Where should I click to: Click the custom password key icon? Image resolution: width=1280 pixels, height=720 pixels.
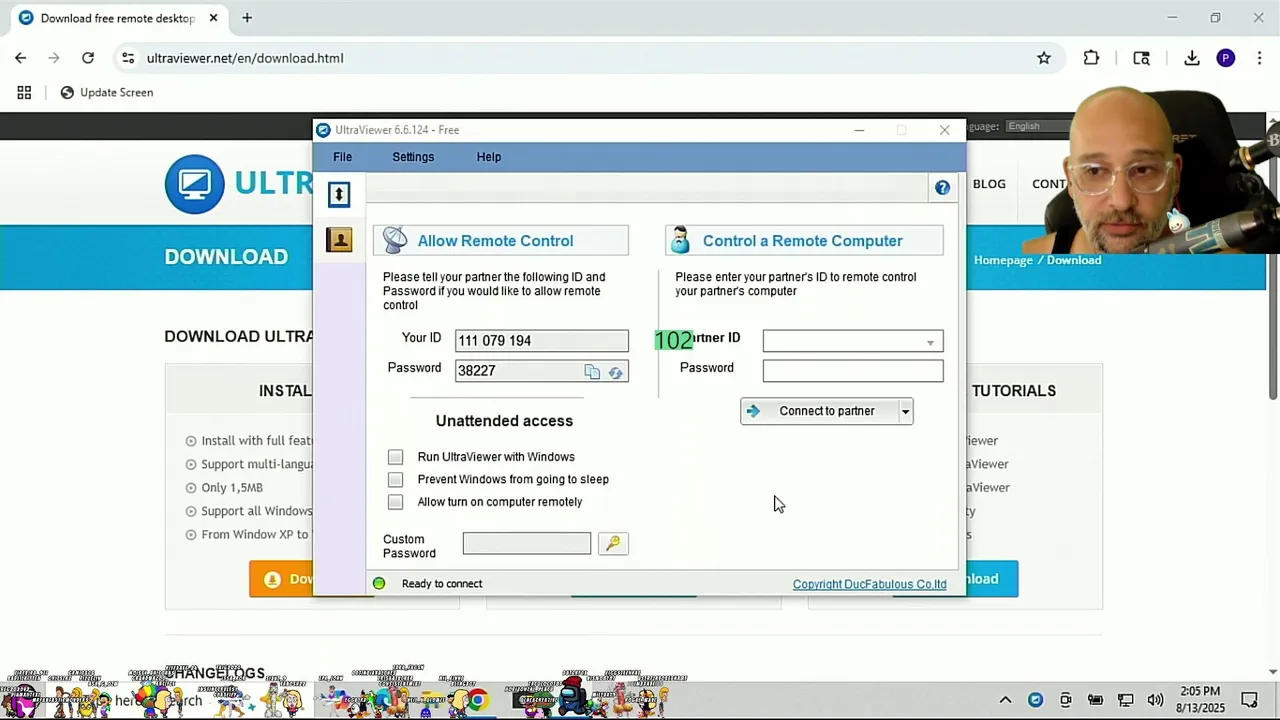pos(613,543)
